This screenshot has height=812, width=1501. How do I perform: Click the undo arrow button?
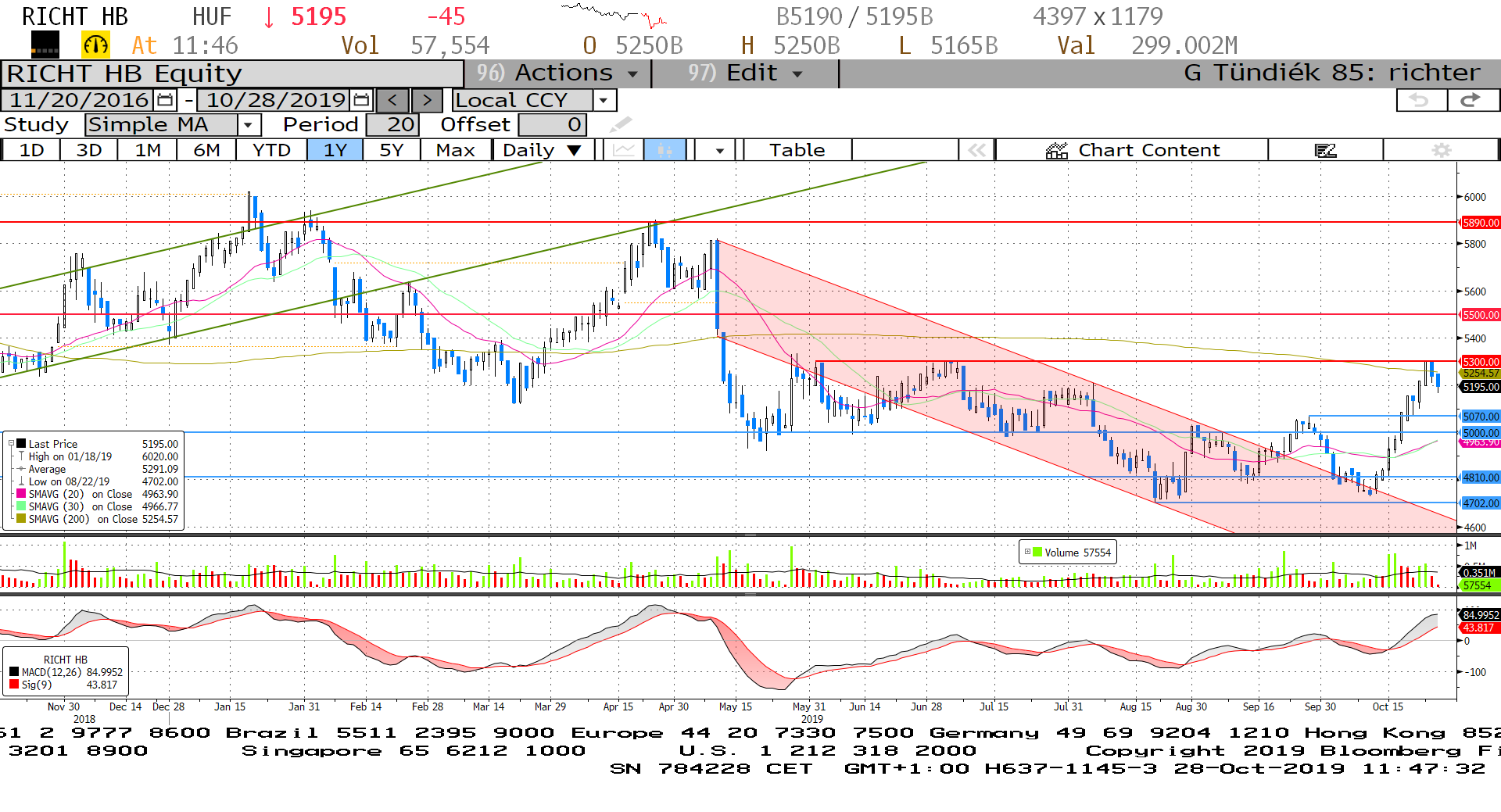click(1420, 100)
